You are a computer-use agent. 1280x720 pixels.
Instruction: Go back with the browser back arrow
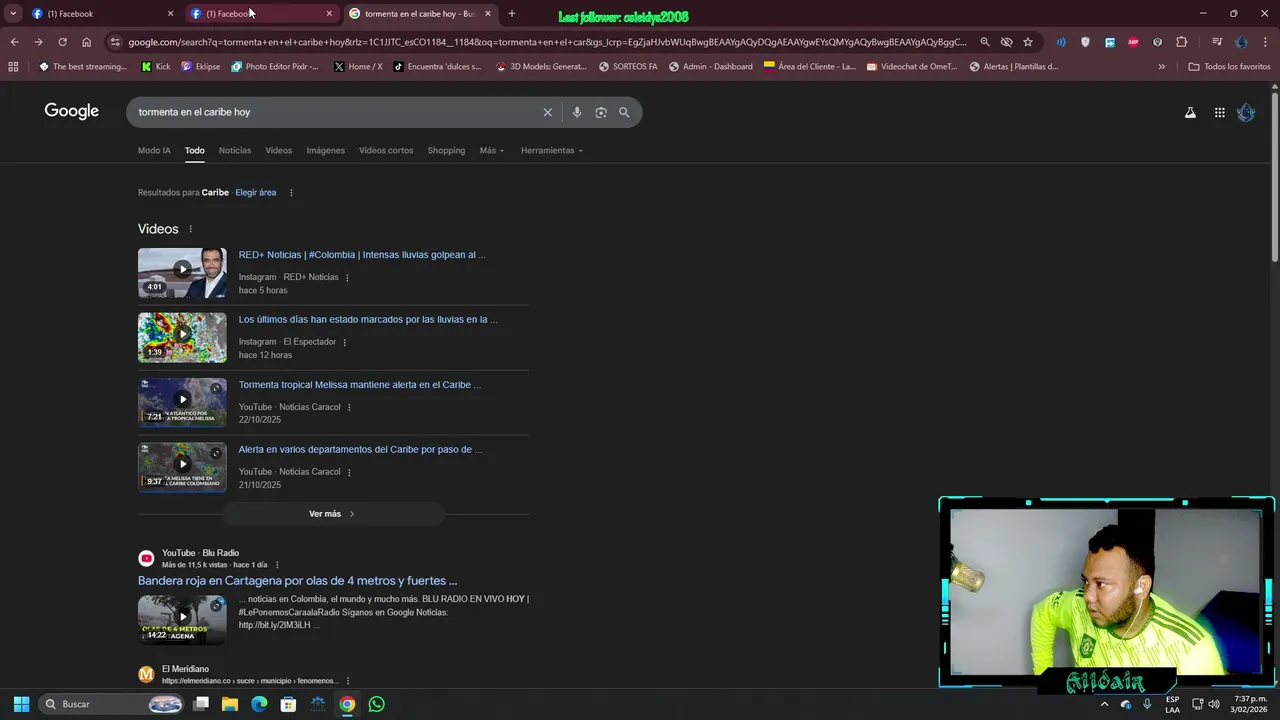tap(14, 42)
